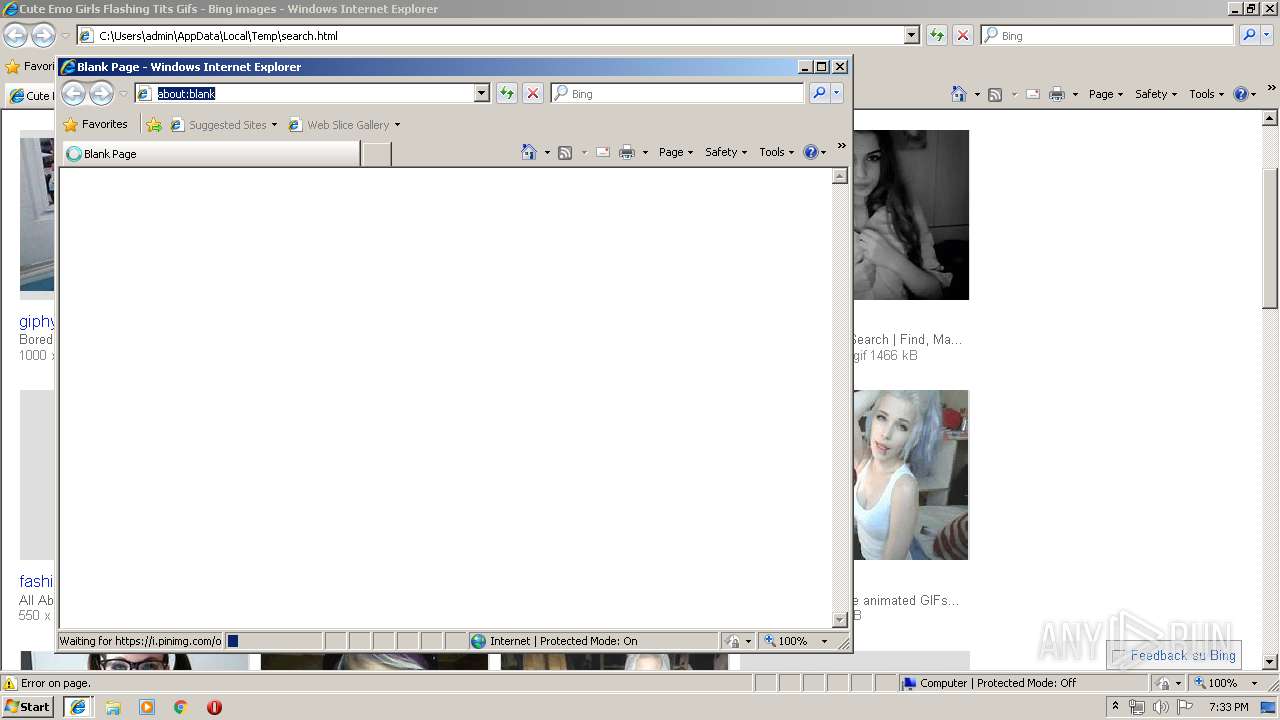Stop loading in the Blank Page window
The height and width of the screenshot is (720, 1280).
533,93
